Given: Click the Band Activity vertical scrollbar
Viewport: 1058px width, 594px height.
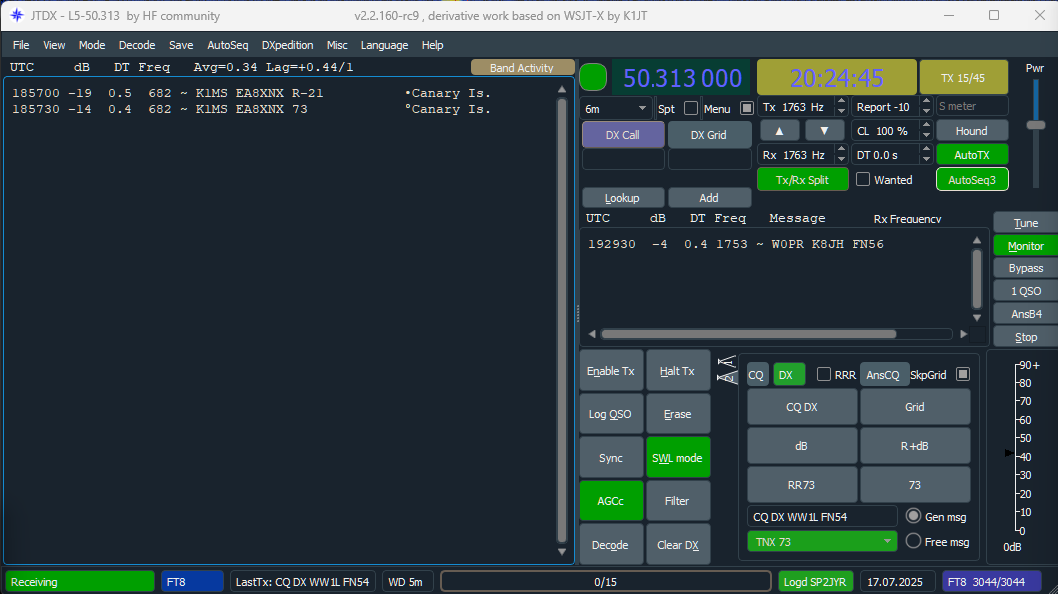Looking at the screenshot, I should click(x=561, y=321).
